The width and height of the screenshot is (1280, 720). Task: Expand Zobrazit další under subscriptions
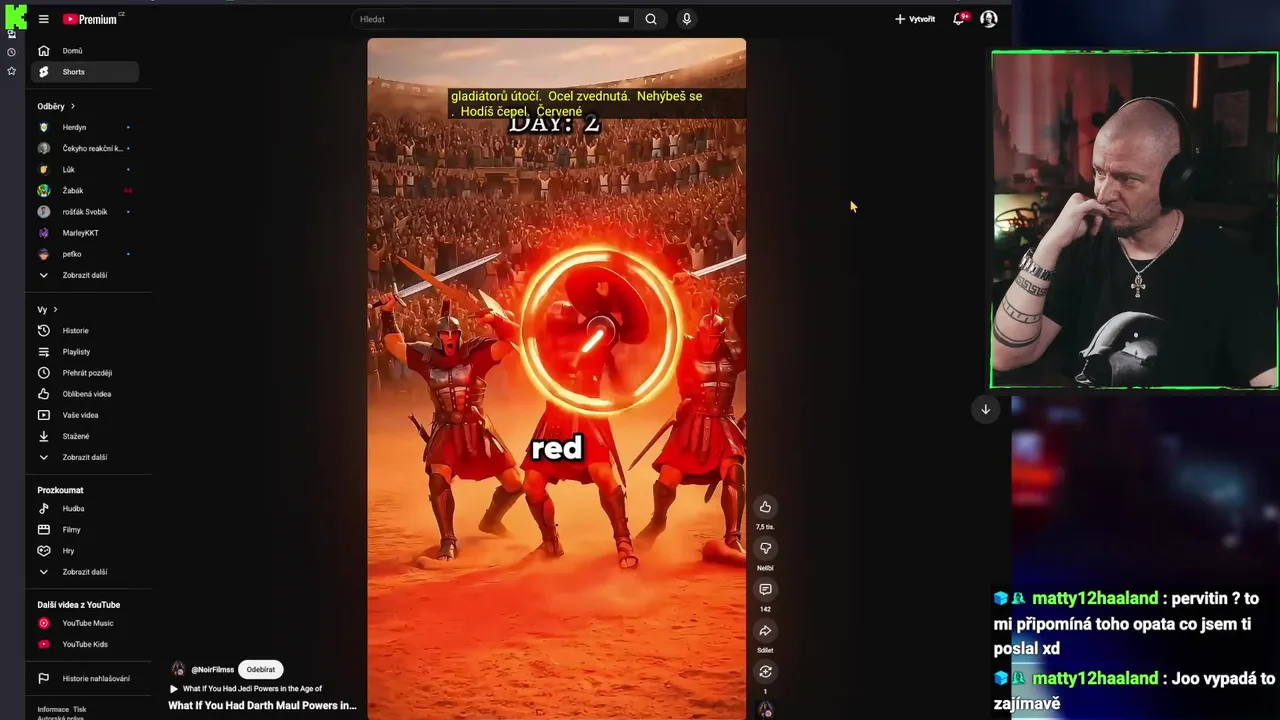pyautogui.click(x=85, y=275)
